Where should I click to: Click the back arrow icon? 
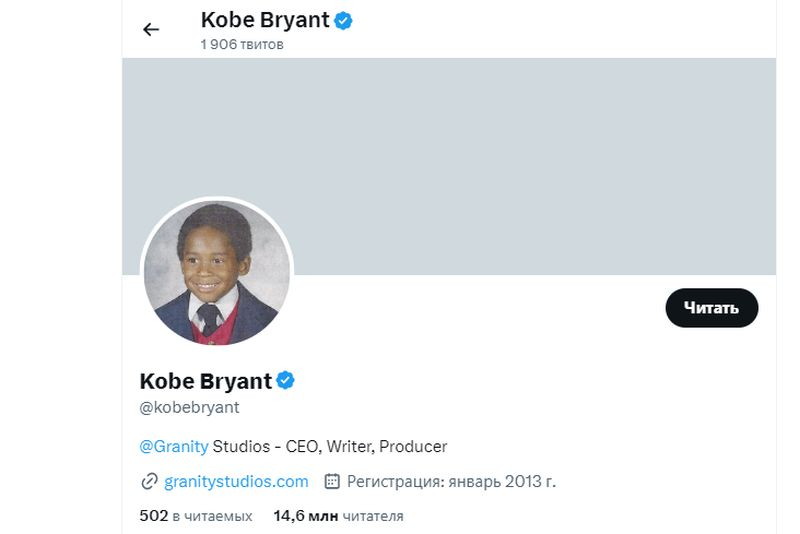[x=151, y=29]
